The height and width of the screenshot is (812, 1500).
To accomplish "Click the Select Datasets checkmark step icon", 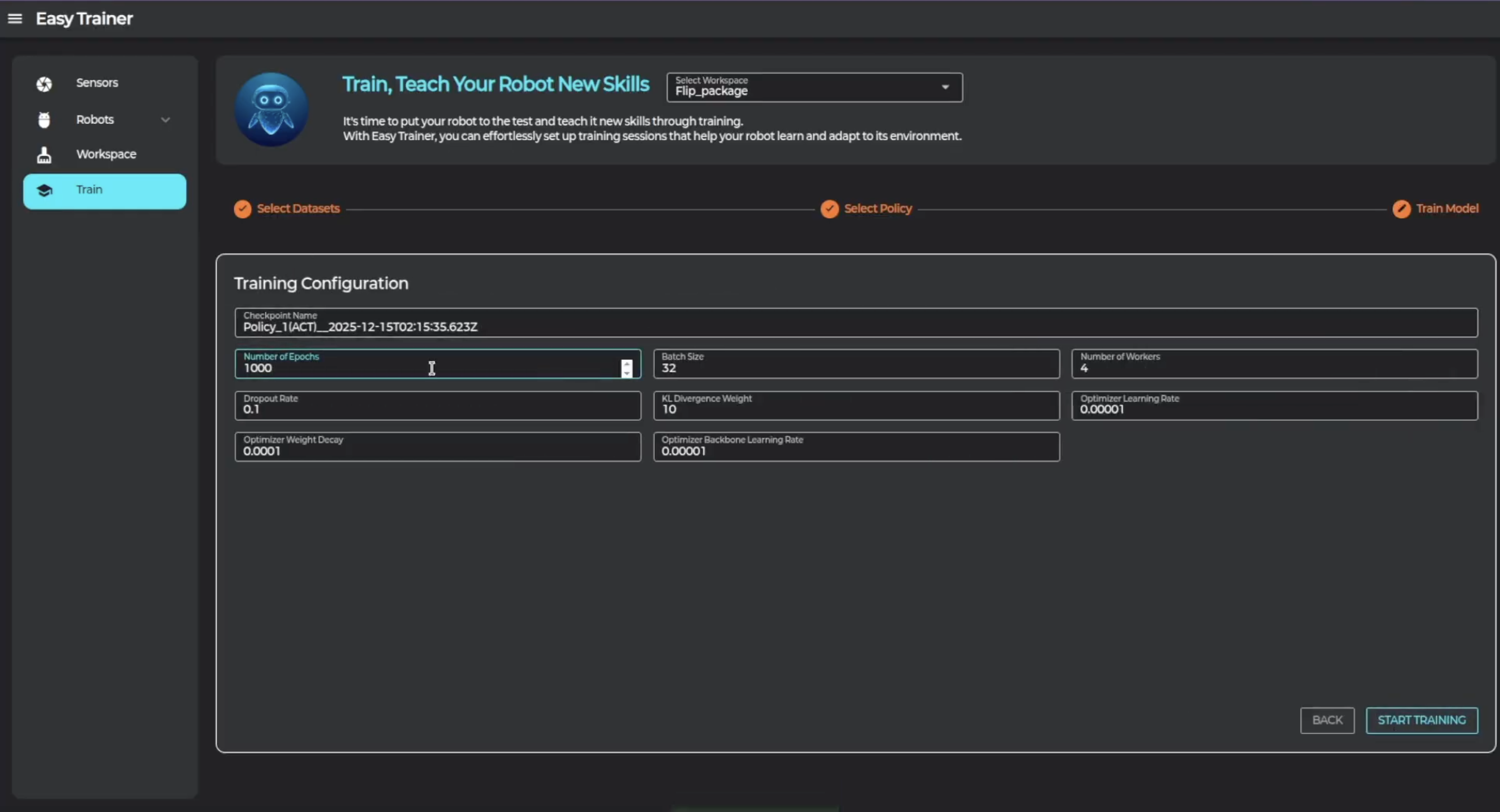I will pyautogui.click(x=243, y=209).
